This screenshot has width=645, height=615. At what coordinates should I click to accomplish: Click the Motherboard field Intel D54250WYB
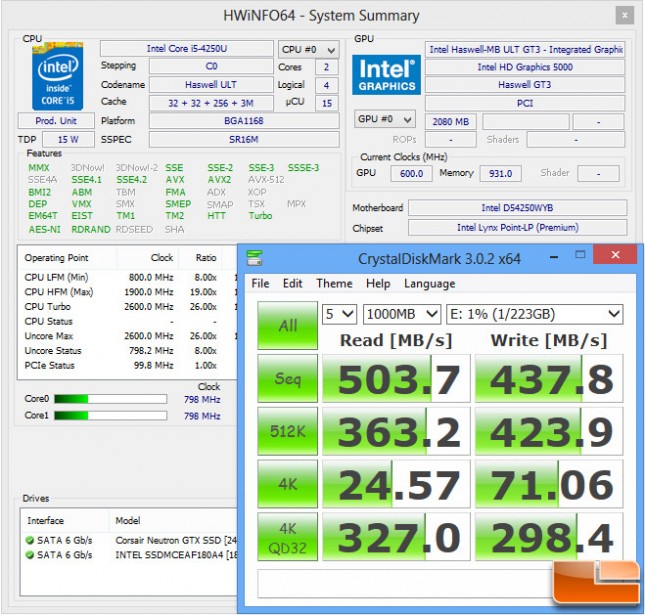(517, 208)
